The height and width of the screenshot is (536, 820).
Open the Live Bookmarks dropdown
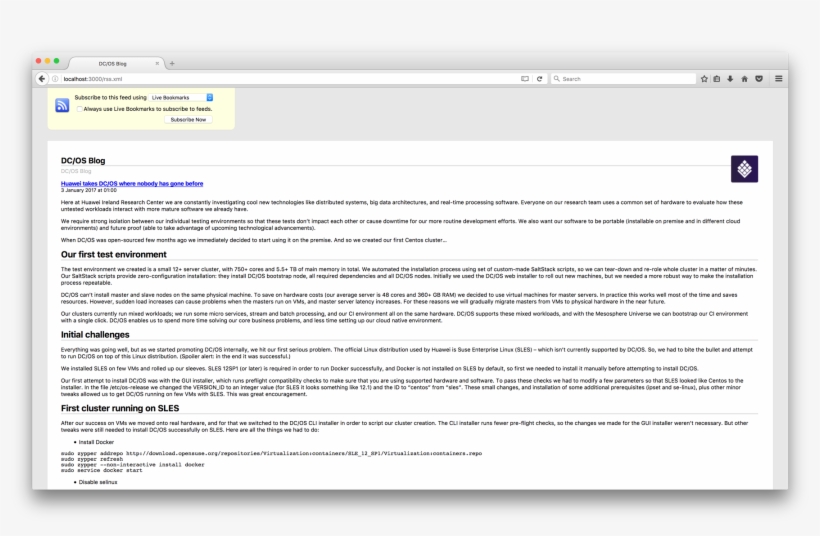(181, 98)
